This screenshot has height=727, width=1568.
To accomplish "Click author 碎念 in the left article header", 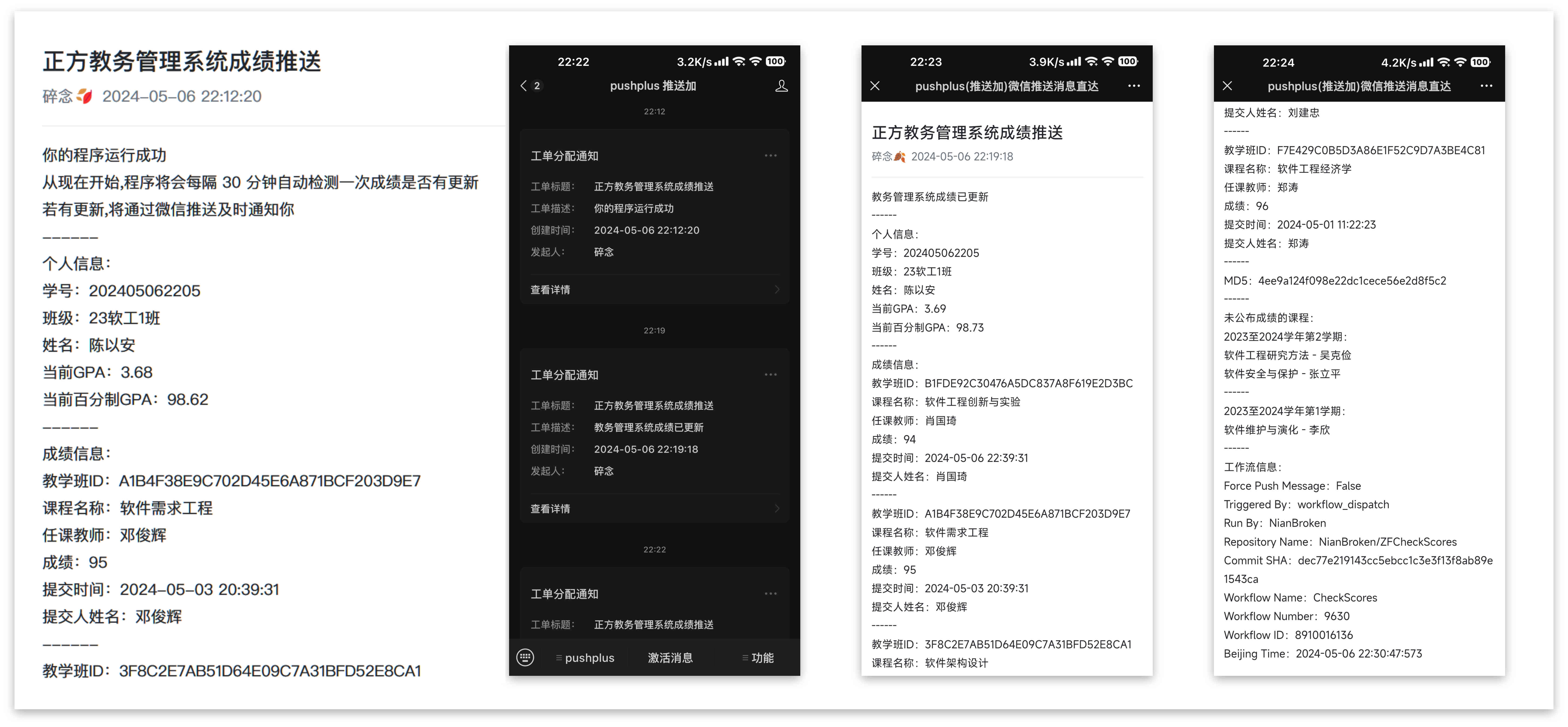I will (58, 96).
